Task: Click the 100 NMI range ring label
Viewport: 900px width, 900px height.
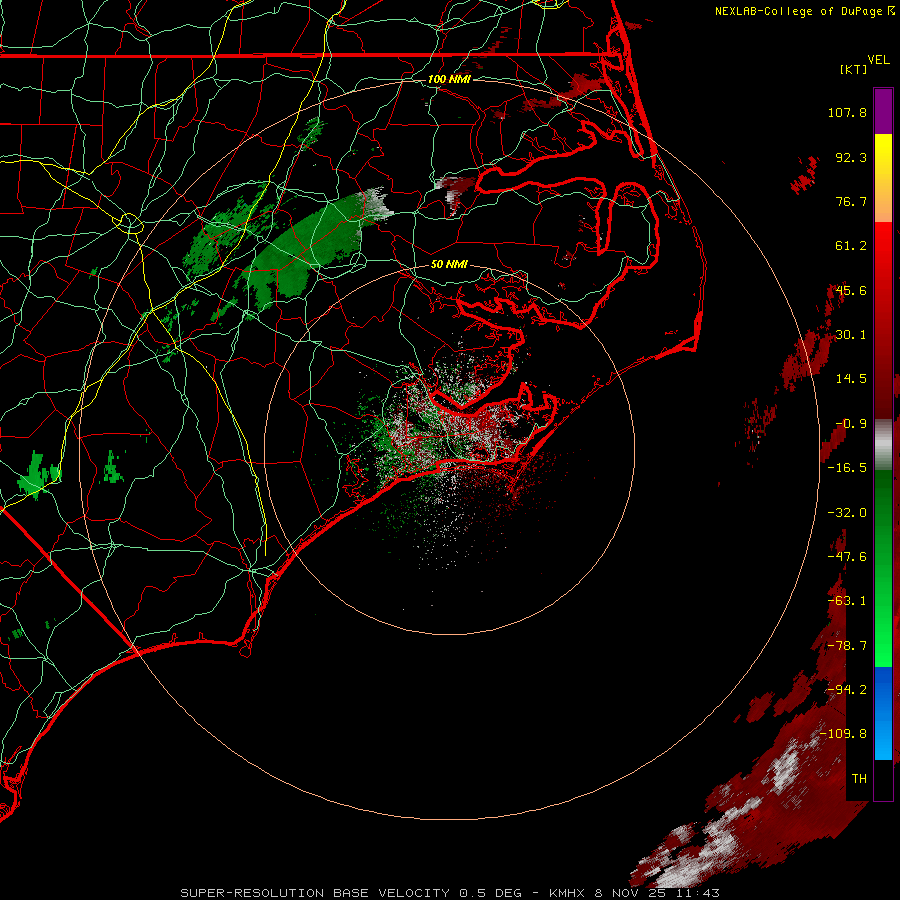Action: coord(449,79)
